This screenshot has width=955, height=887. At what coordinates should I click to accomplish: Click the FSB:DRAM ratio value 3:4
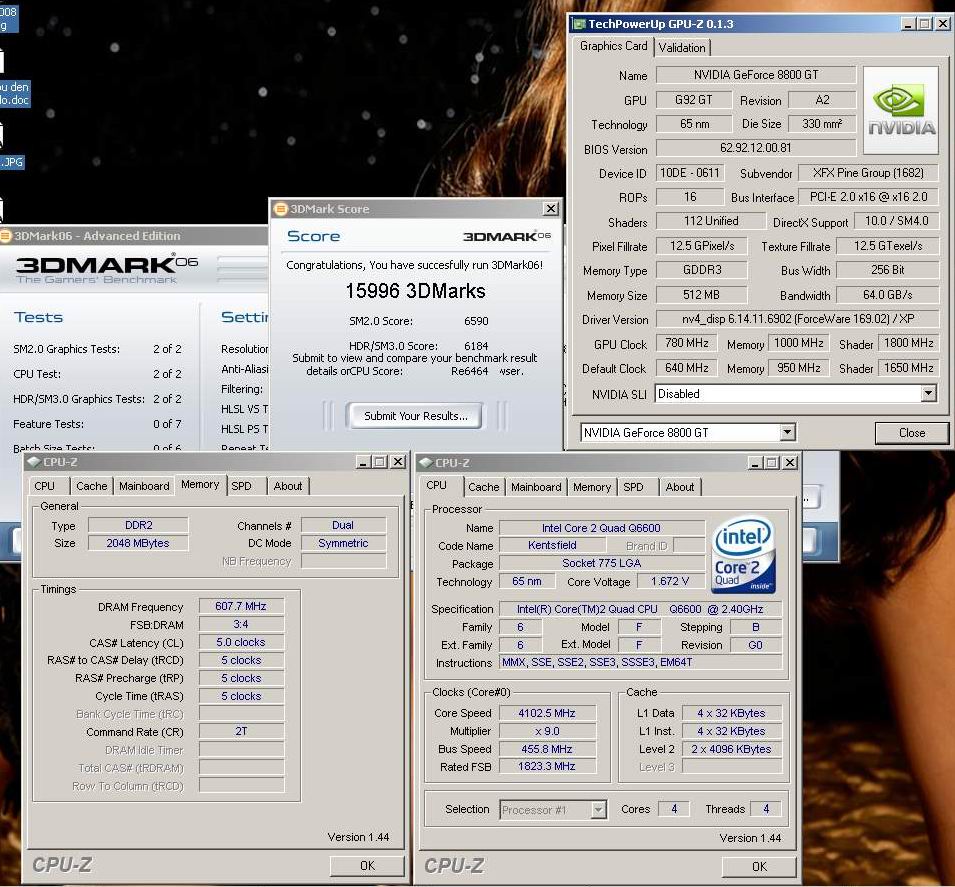(x=241, y=624)
